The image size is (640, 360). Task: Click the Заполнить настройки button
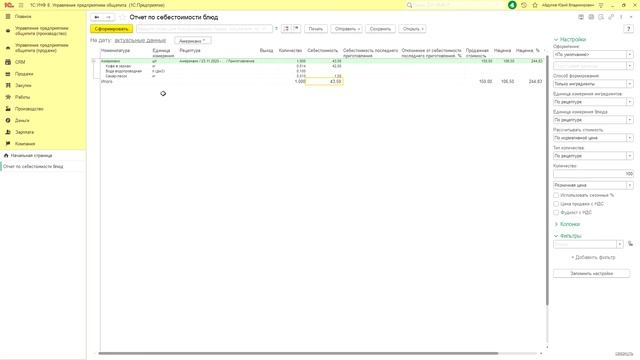point(591,273)
